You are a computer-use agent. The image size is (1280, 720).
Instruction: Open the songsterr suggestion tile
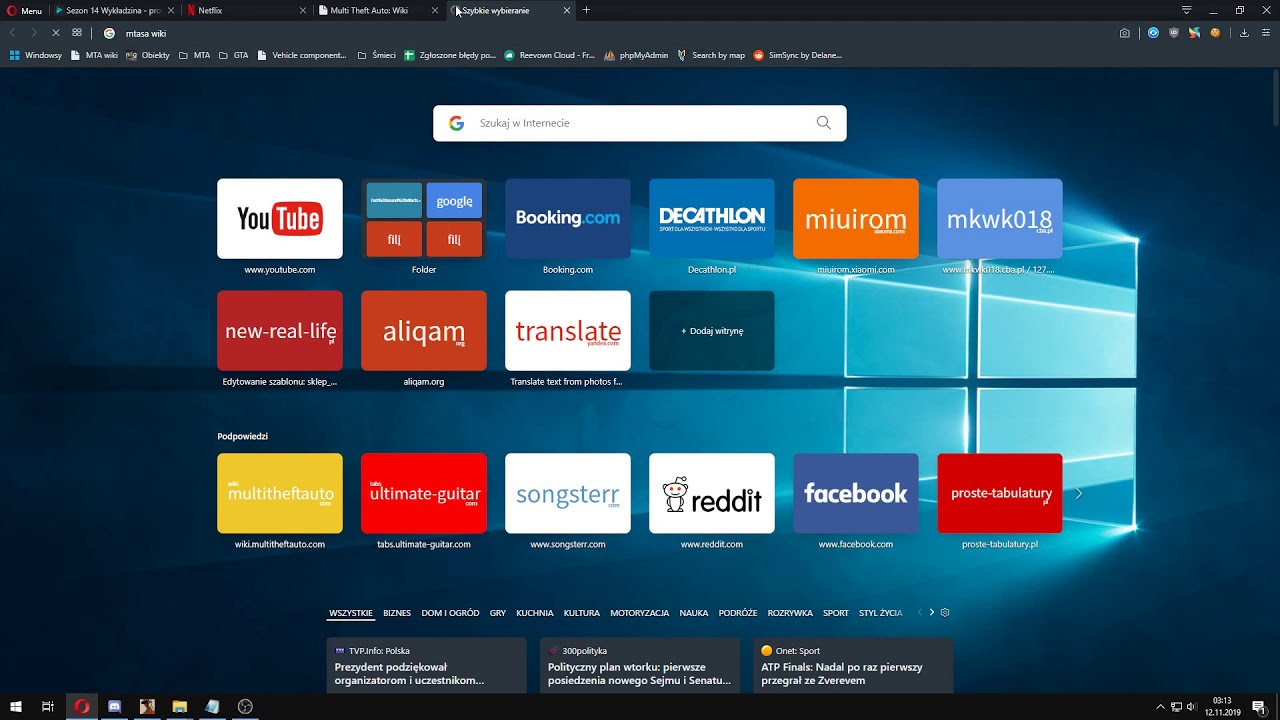(568, 493)
